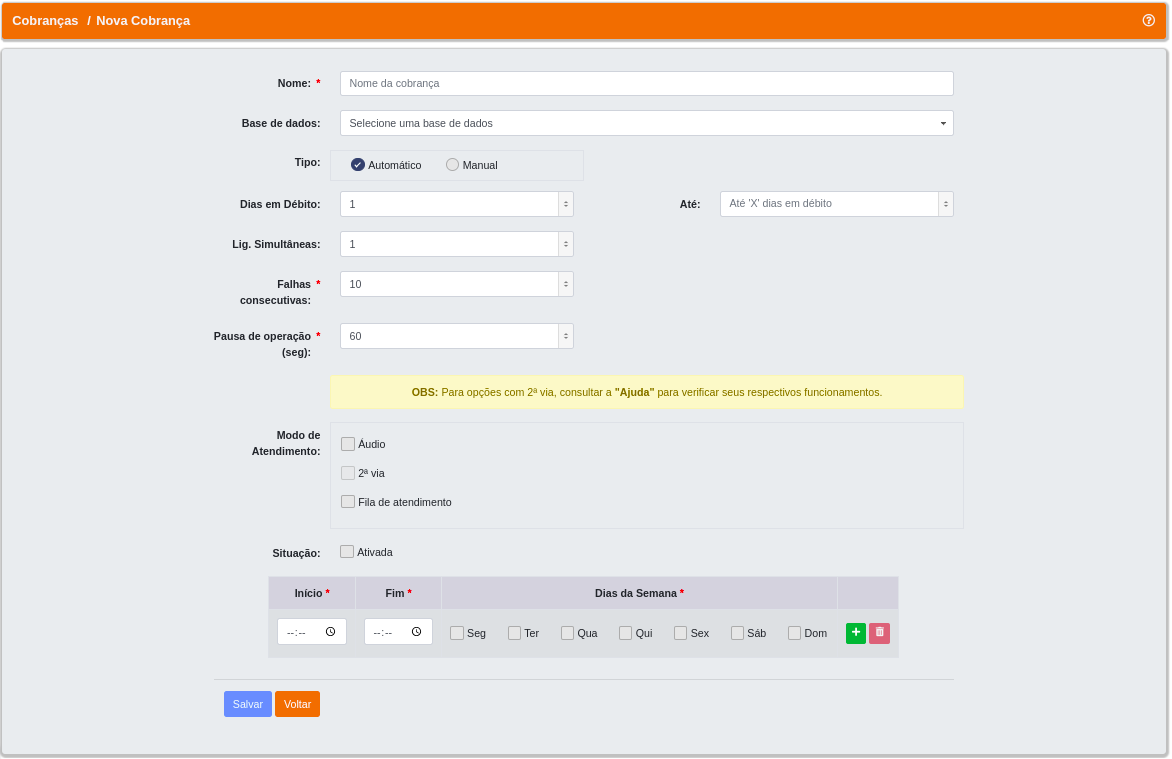
Task: Click the Situação label
Action: (296, 553)
